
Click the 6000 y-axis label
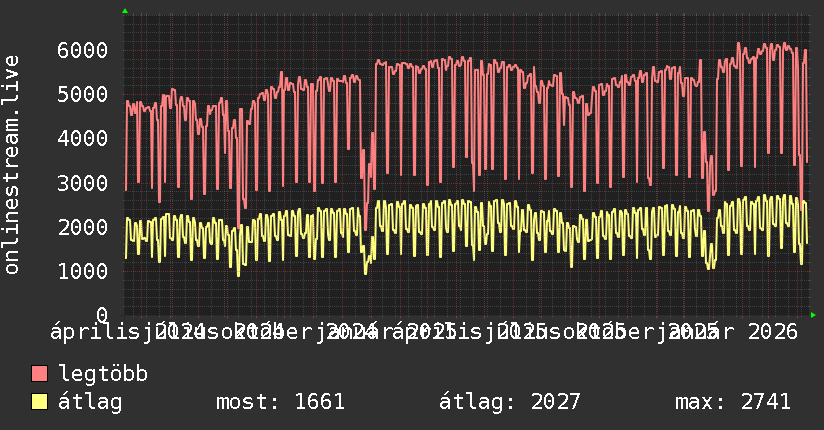point(83,50)
